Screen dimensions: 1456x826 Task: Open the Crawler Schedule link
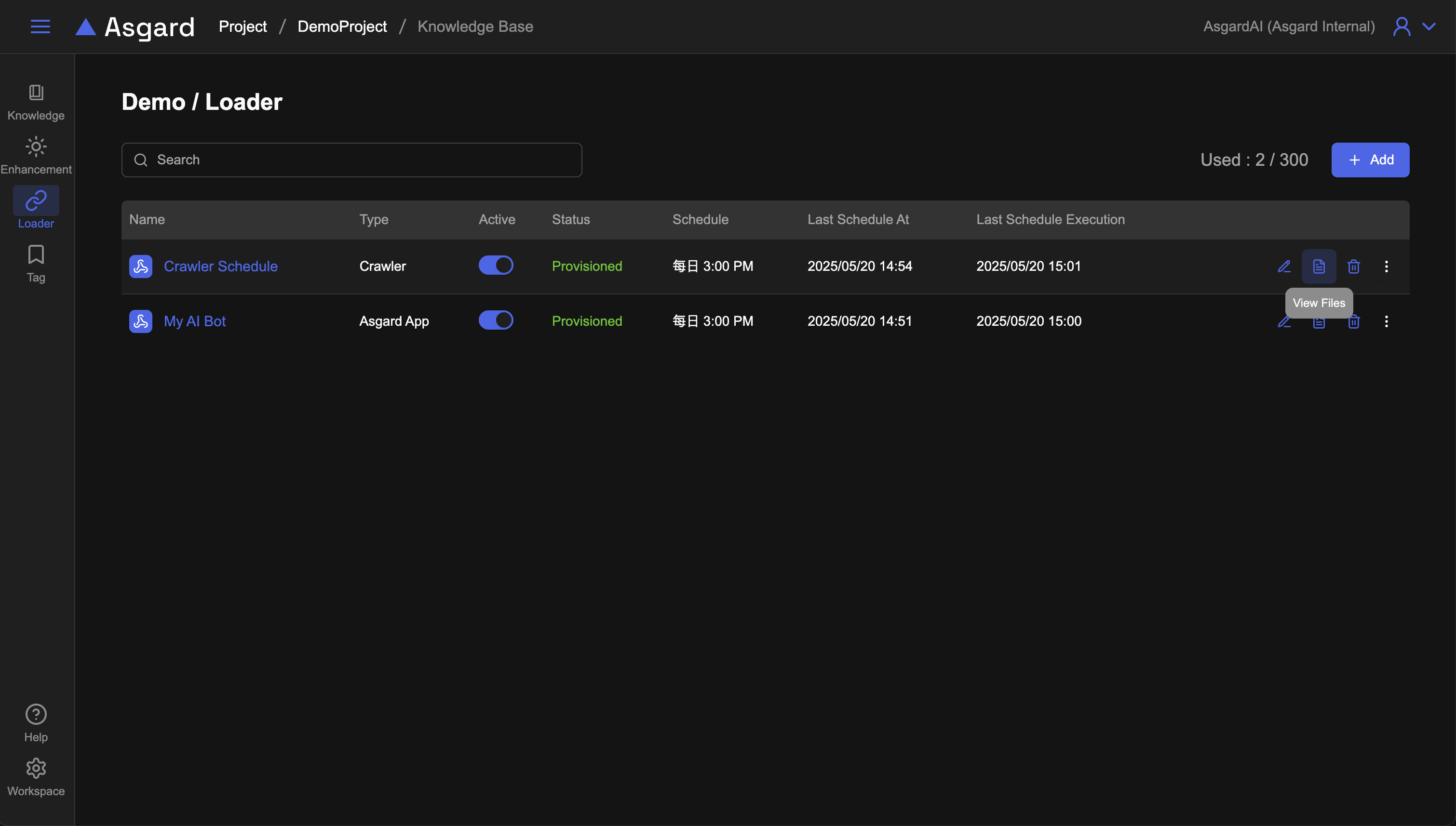(x=221, y=266)
